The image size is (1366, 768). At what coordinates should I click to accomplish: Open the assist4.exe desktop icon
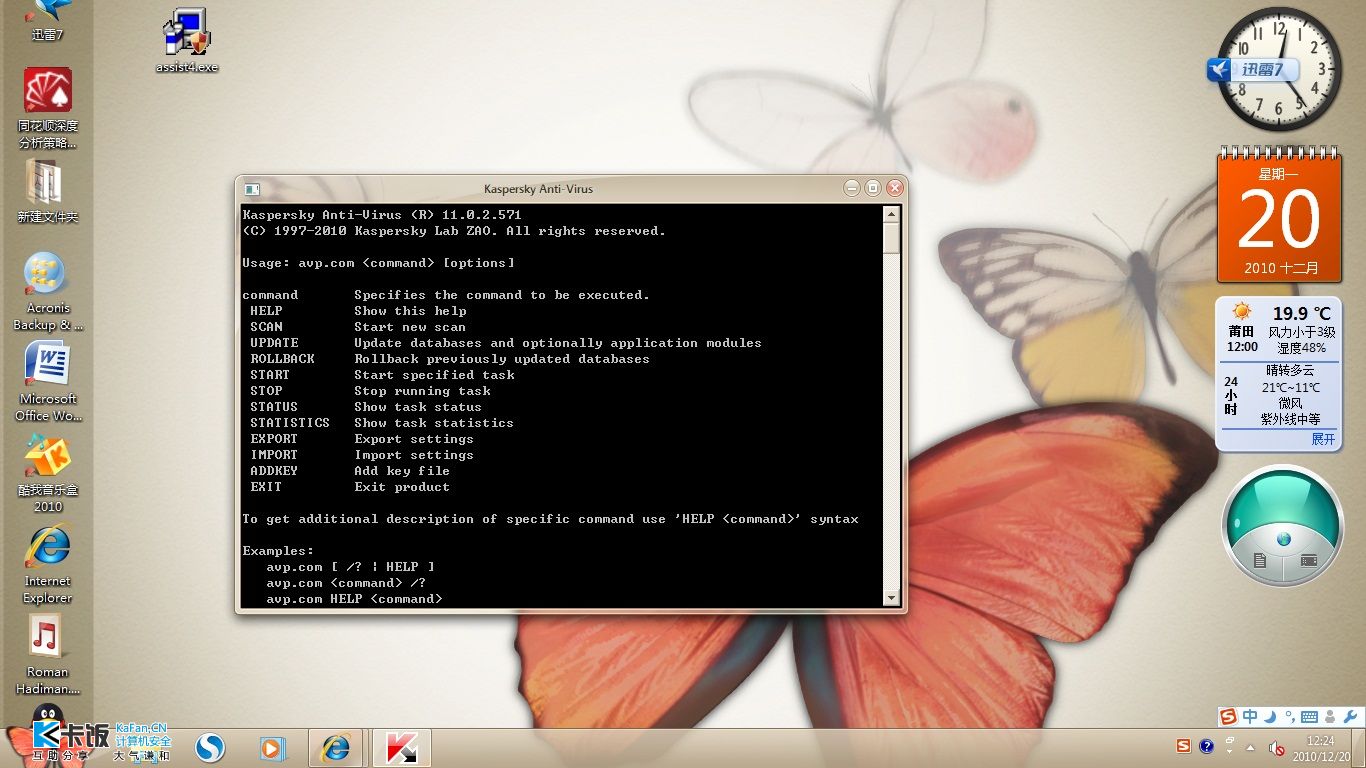[x=186, y=40]
